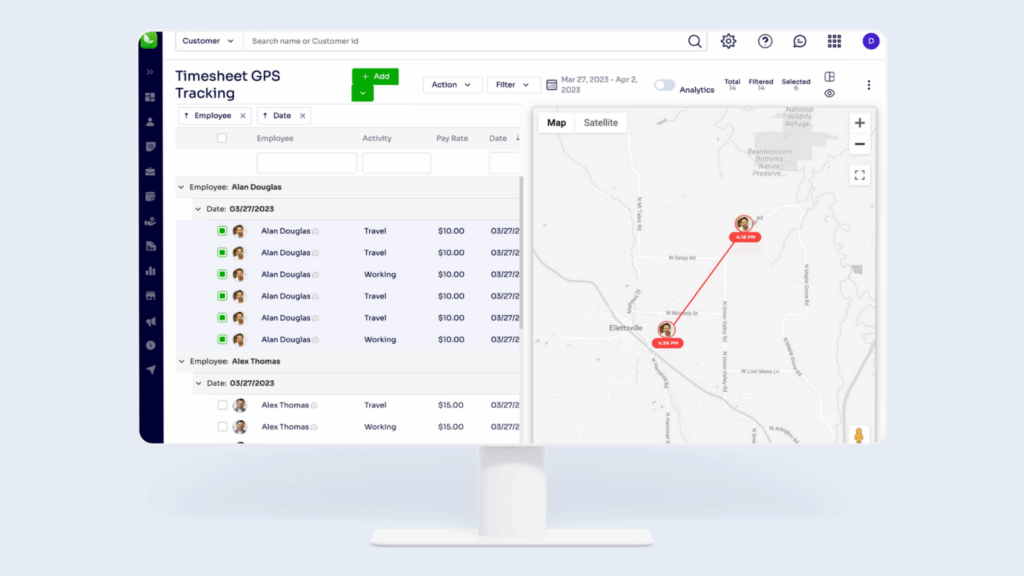The width and height of the screenshot is (1024, 576).
Task: Select the Map tab
Action: click(557, 122)
